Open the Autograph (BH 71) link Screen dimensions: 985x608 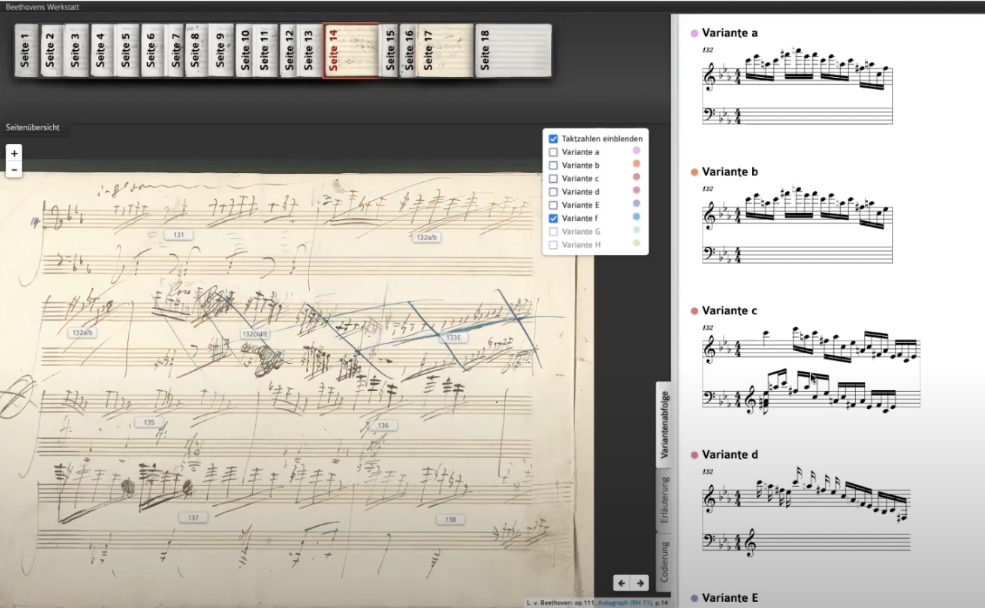click(x=624, y=603)
